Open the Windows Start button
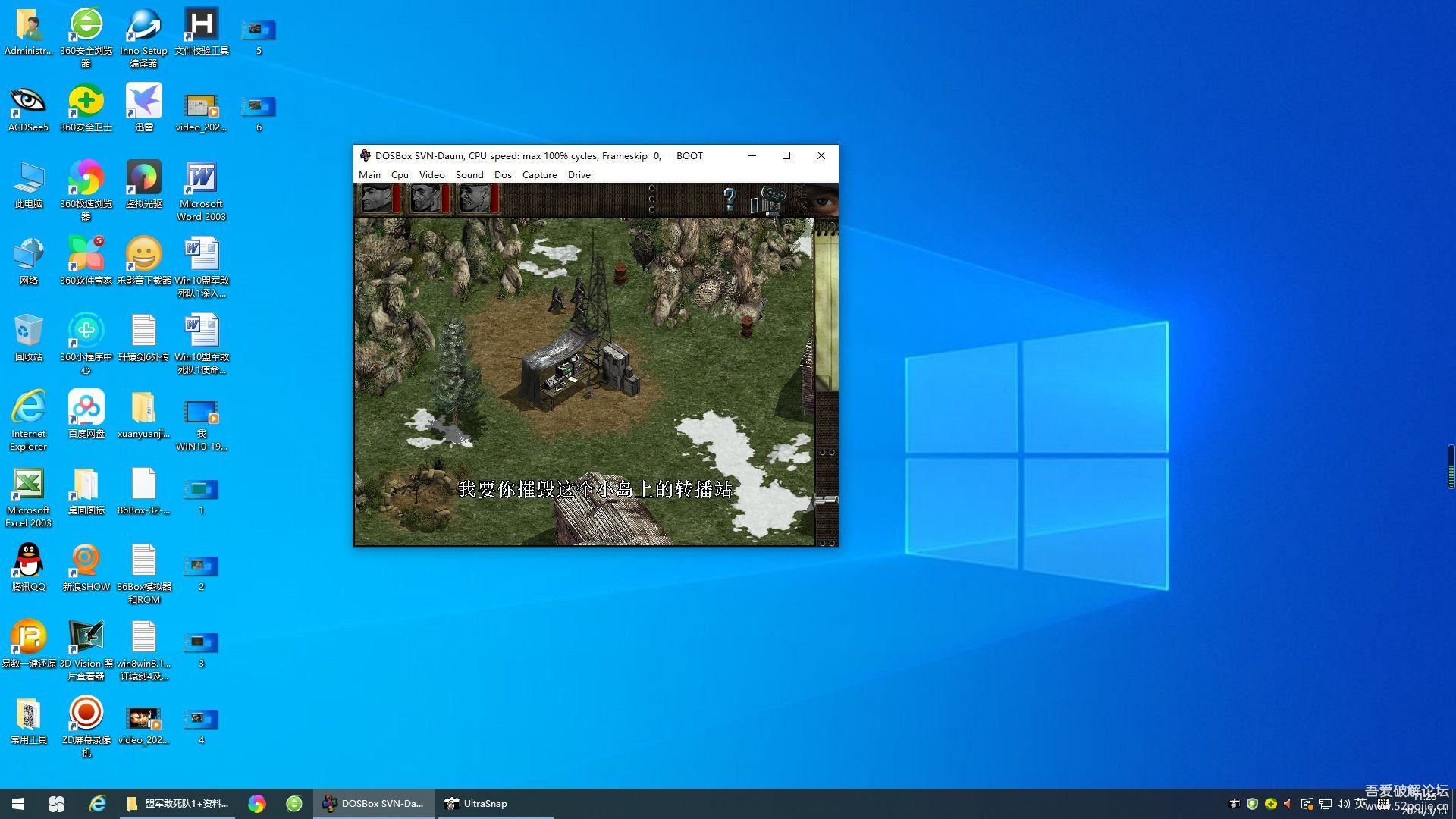The height and width of the screenshot is (819, 1456). click(x=18, y=804)
